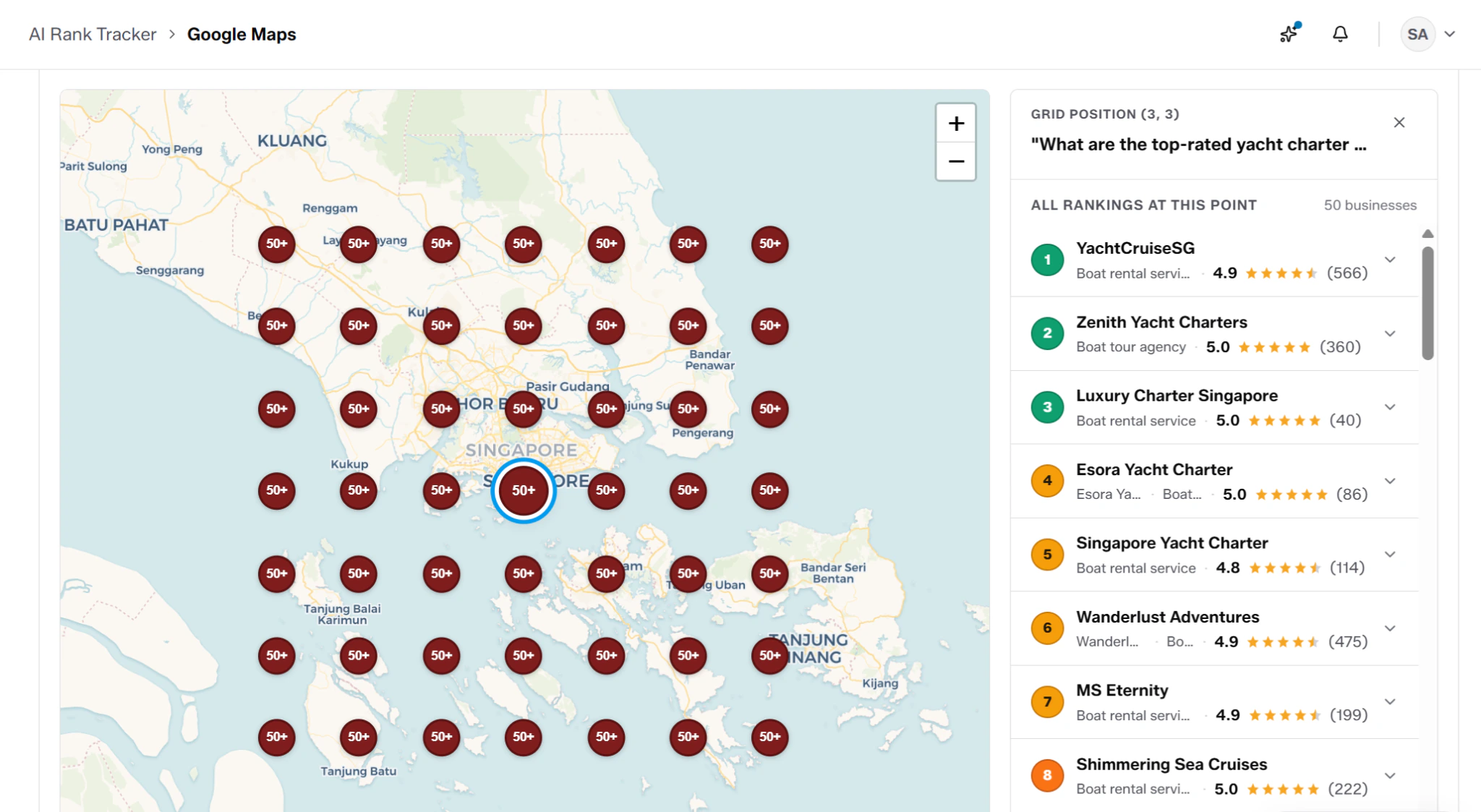This screenshot has width=1481, height=812.
Task: Click the '50 businesses' count text
Action: pos(1370,205)
